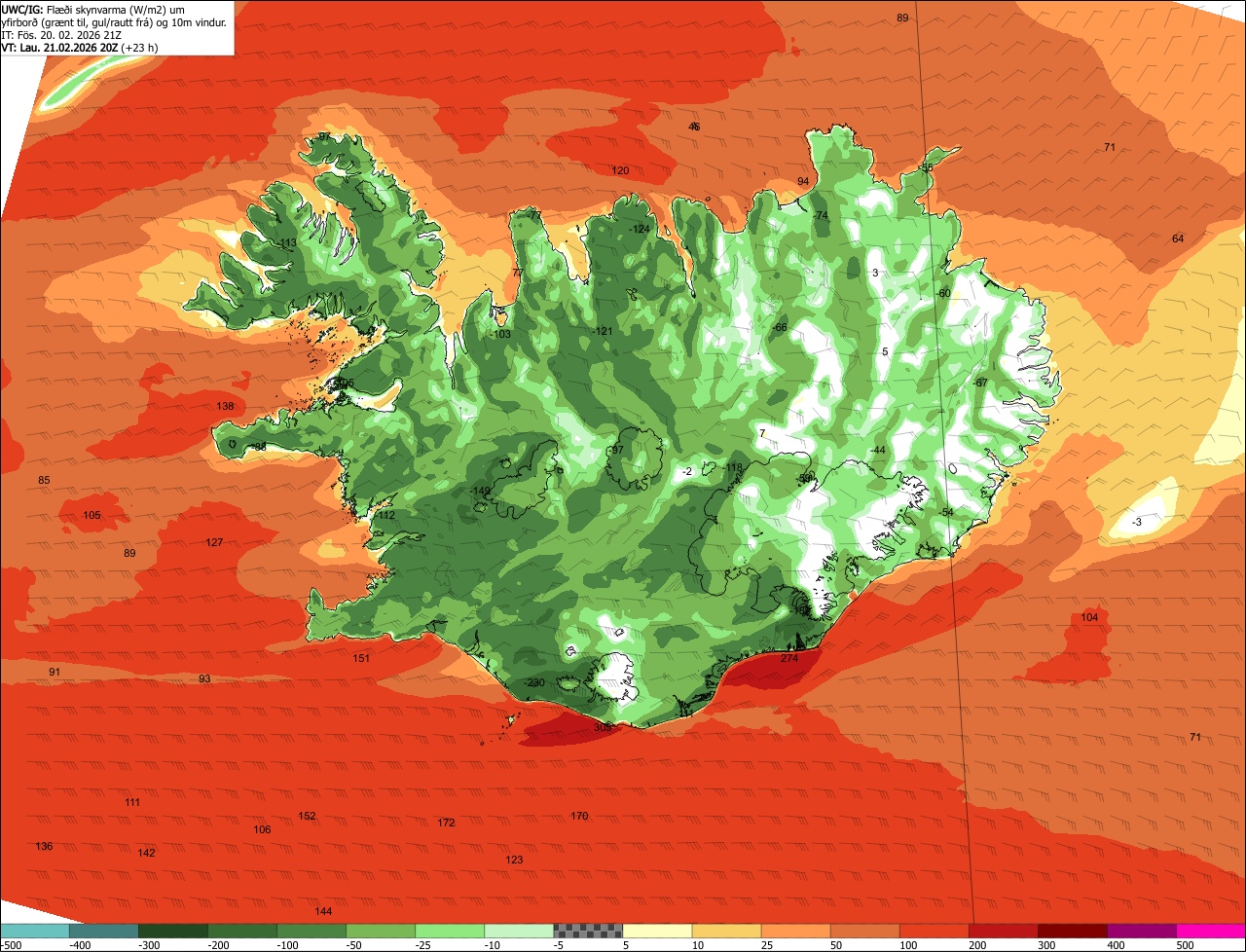Click the magenta 500 legend swatch
This screenshot has width=1246, height=952.
tap(1211, 931)
